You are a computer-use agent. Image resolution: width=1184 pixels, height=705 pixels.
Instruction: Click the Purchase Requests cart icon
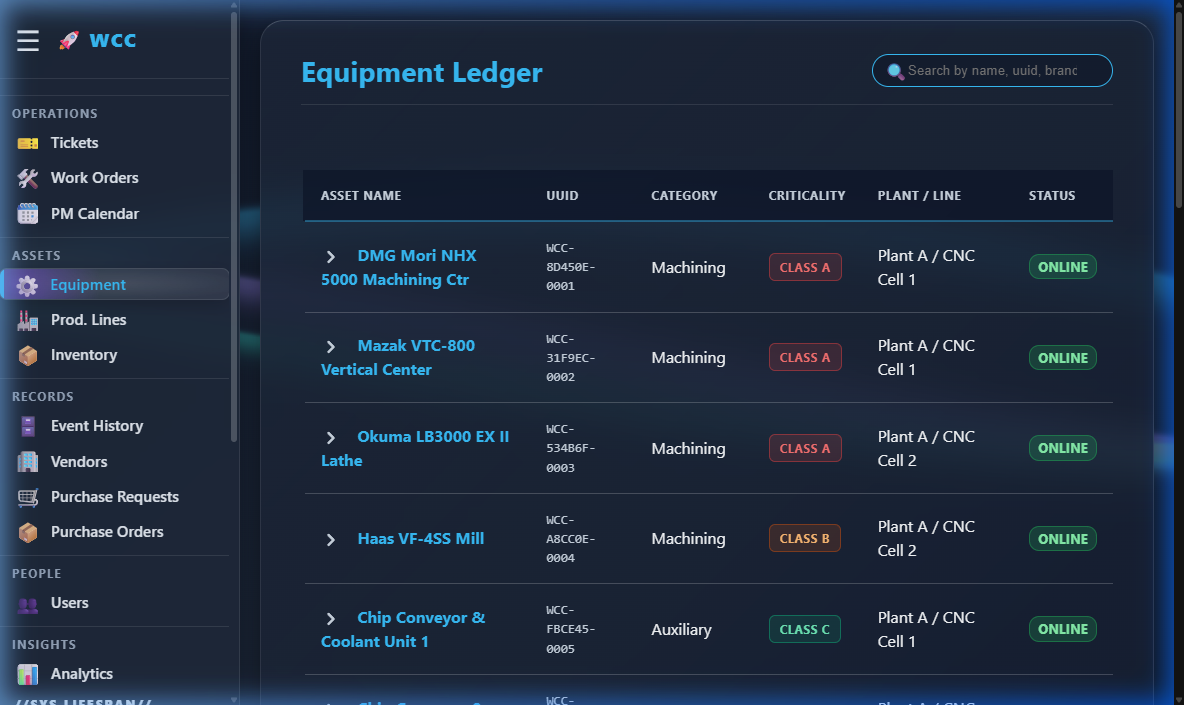point(28,497)
